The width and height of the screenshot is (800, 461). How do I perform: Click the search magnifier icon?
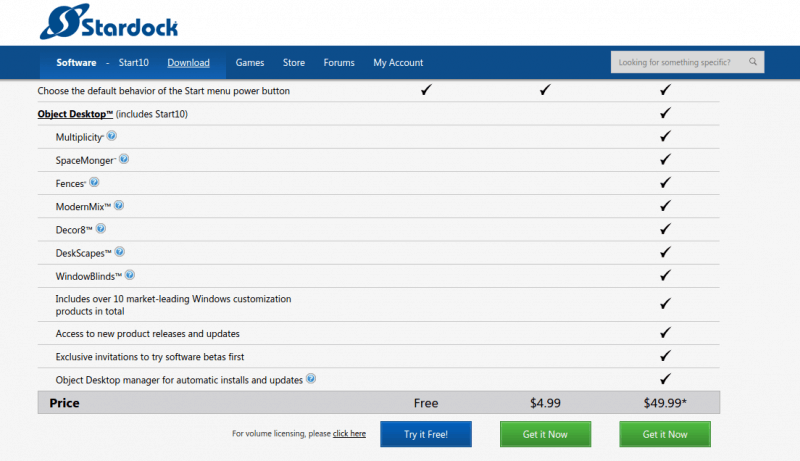[x=753, y=62]
